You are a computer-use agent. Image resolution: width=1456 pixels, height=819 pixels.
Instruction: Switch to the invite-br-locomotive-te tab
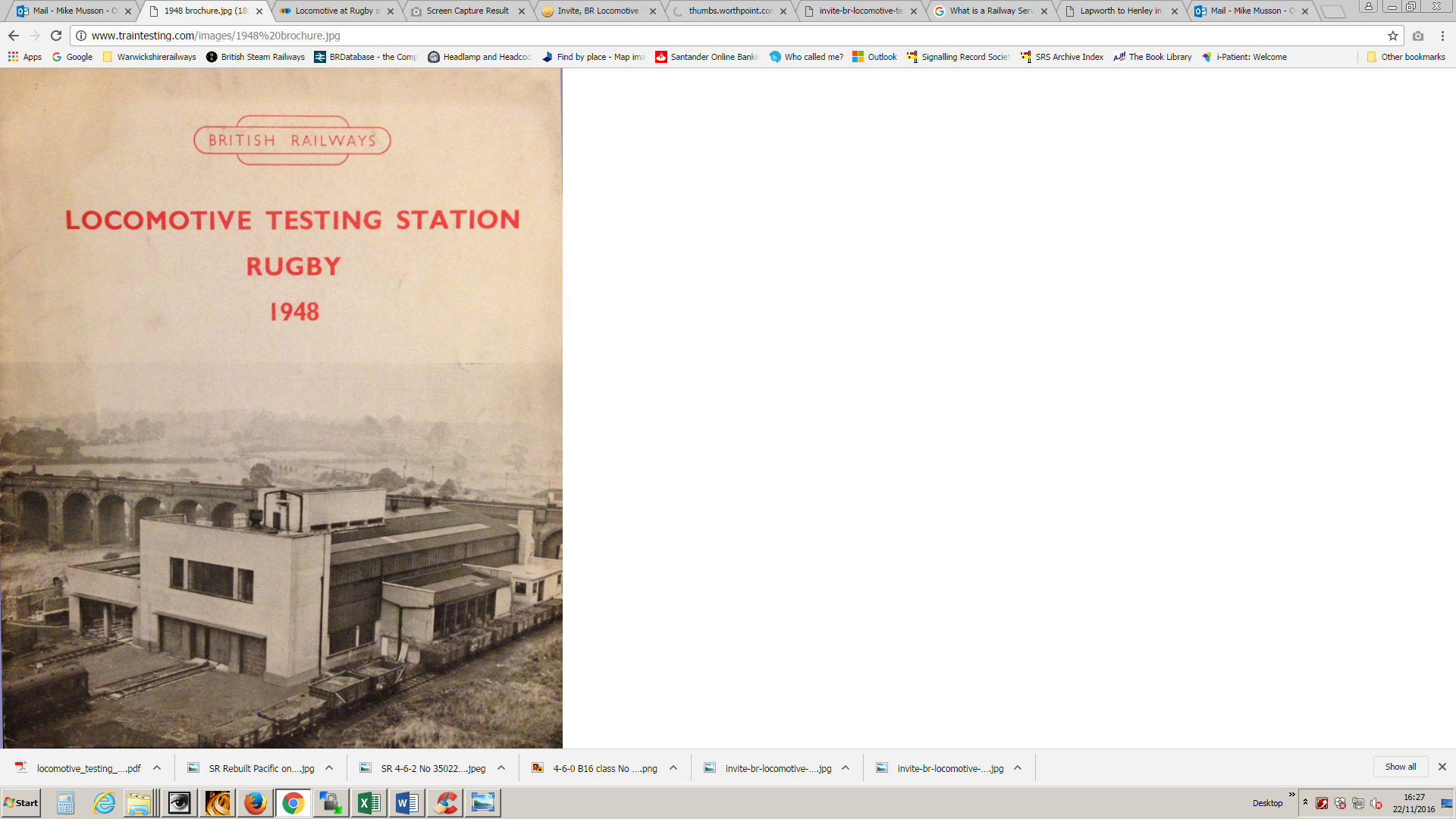click(858, 11)
